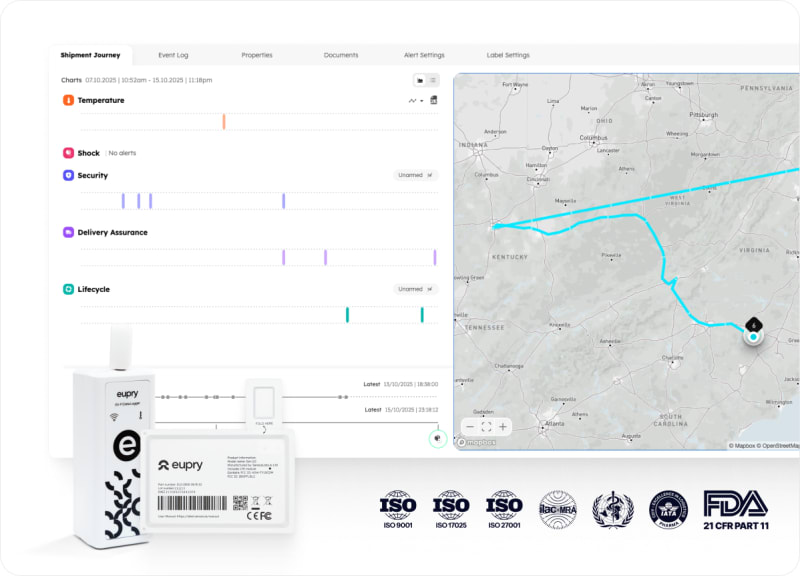
Task: Open the © OpenStreetMap attribution link
Action: (x=779, y=446)
